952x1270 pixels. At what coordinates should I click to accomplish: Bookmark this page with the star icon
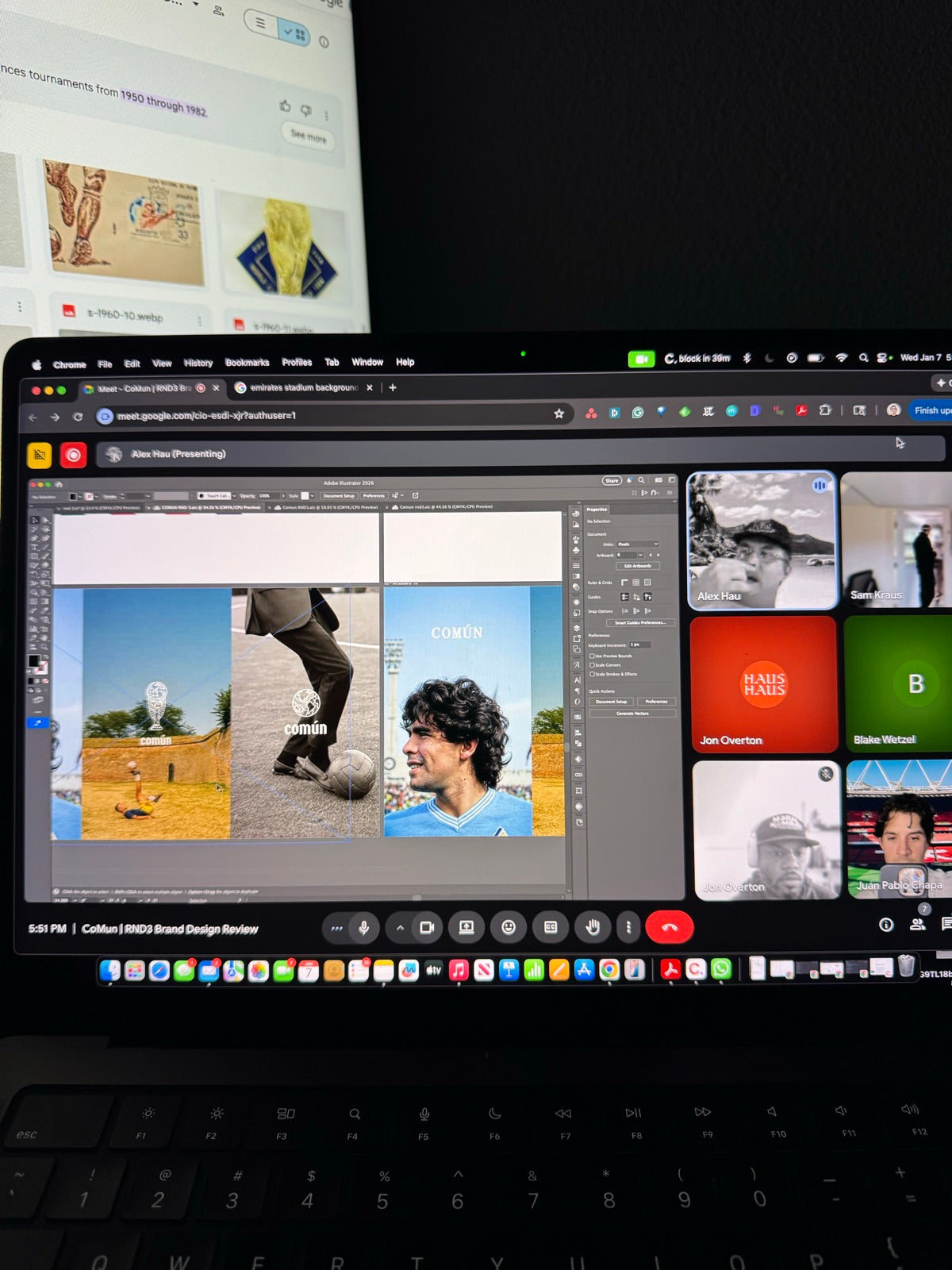pyautogui.click(x=559, y=414)
